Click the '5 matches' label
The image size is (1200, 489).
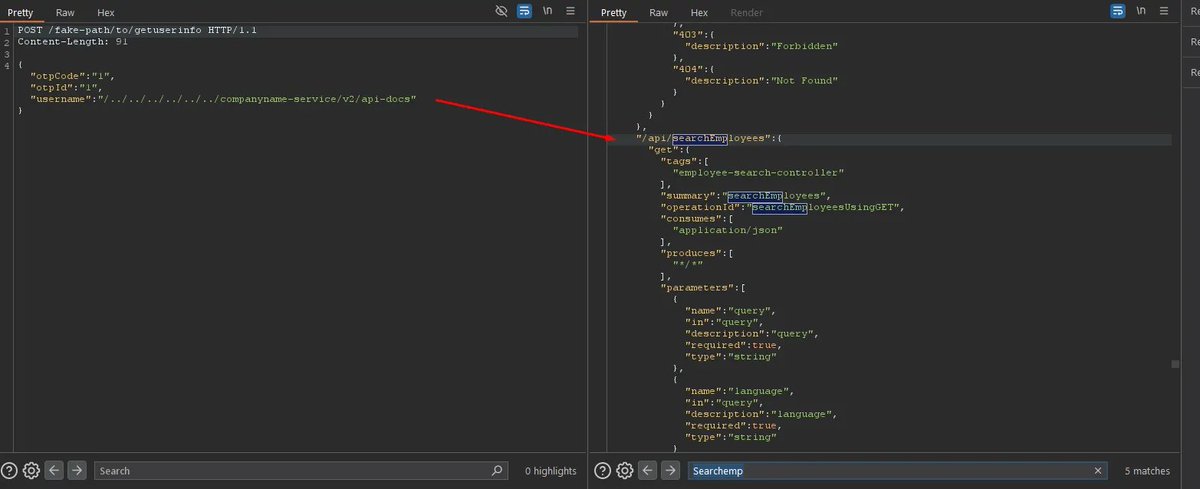pos(1147,470)
